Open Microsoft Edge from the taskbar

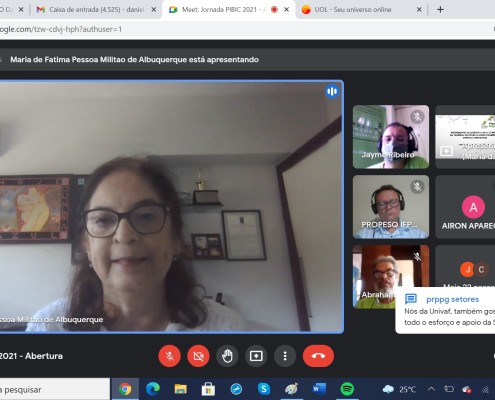[x=153, y=389]
